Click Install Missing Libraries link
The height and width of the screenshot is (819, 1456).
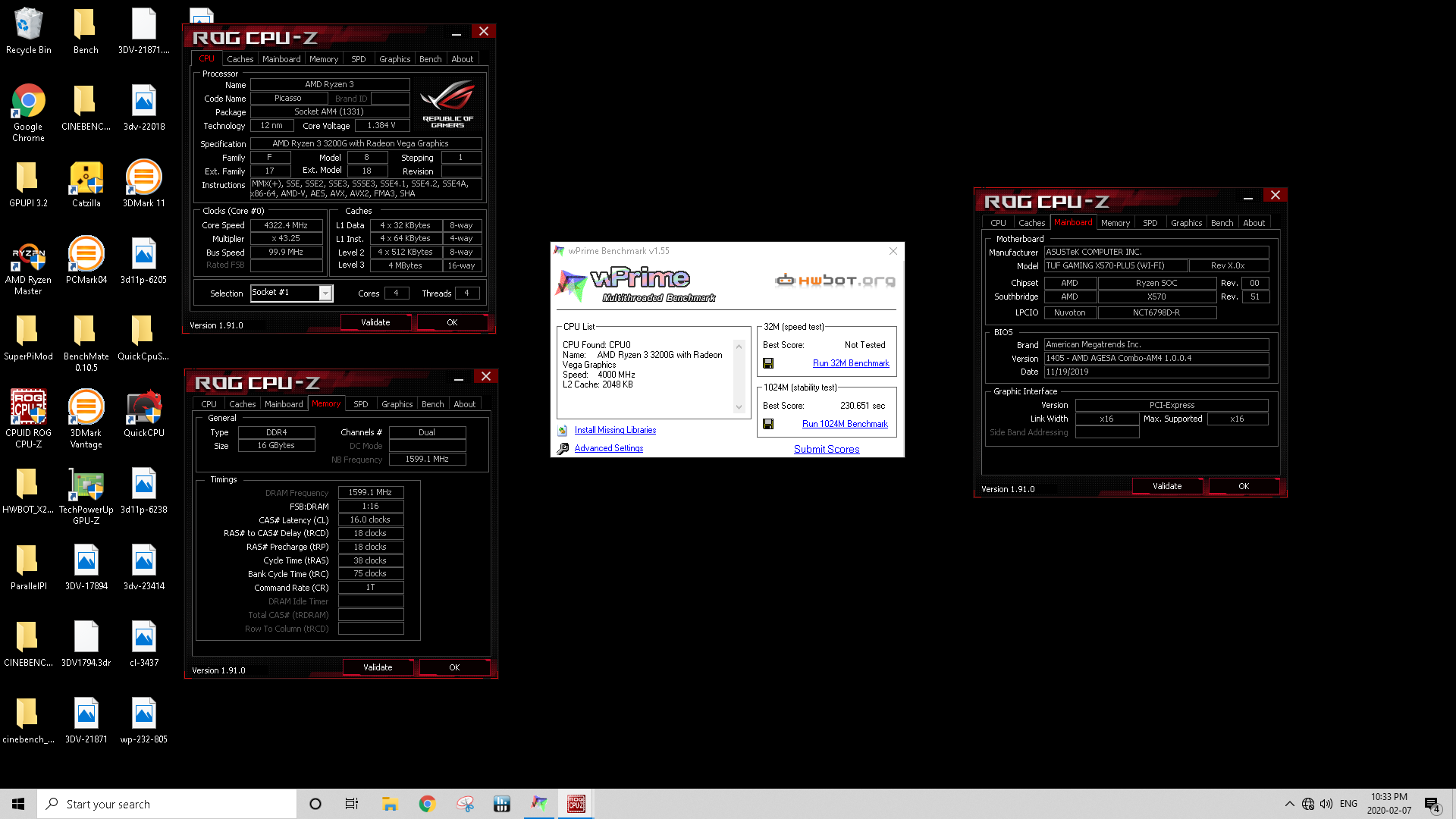tap(615, 430)
